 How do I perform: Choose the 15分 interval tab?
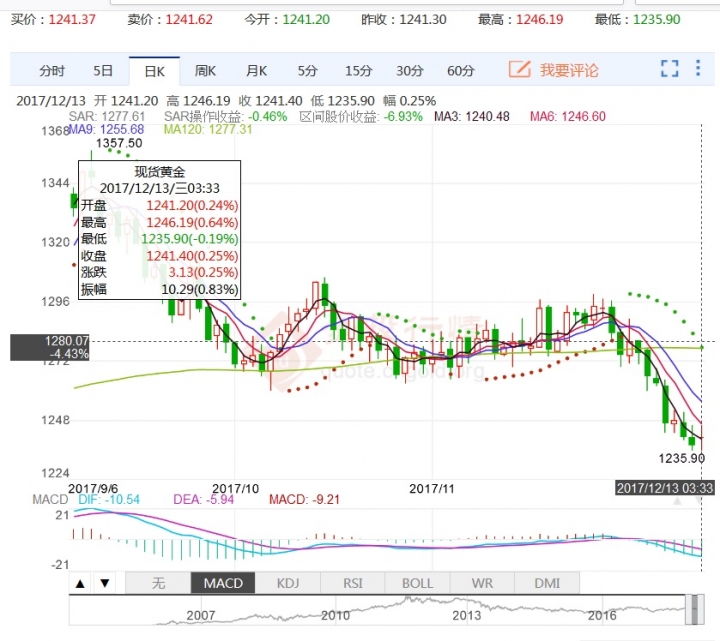(x=358, y=70)
